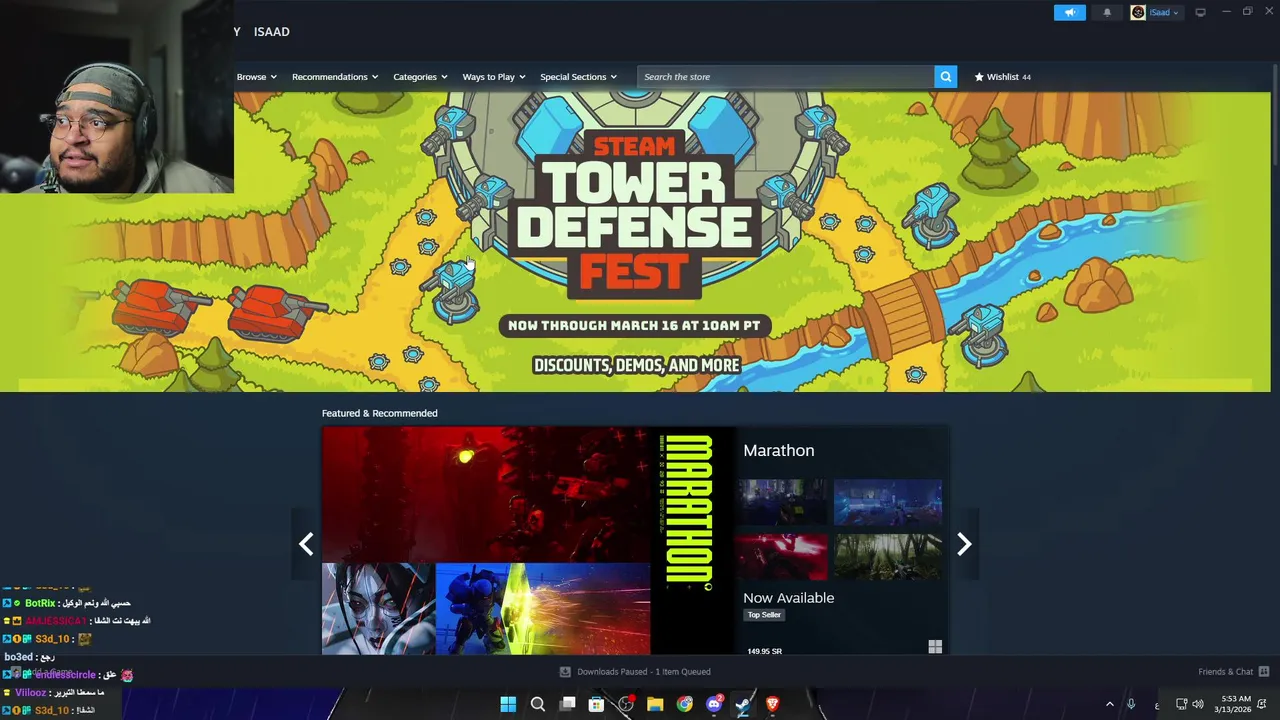The height and width of the screenshot is (720, 1280).
Task: Open Brave browser from taskbar
Action: tap(772, 704)
